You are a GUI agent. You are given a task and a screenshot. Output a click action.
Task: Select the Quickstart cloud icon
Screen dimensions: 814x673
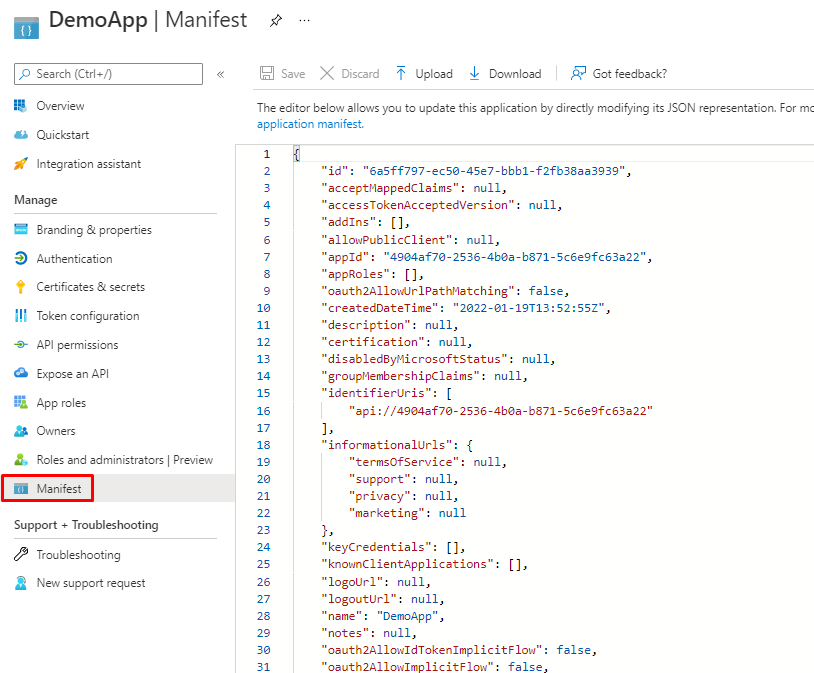click(21, 135)
